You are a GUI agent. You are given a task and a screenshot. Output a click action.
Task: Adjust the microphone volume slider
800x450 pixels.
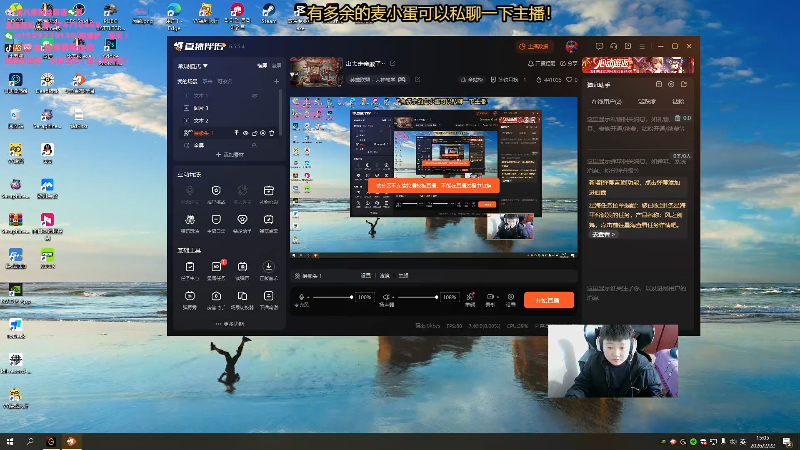coord(333,297)
